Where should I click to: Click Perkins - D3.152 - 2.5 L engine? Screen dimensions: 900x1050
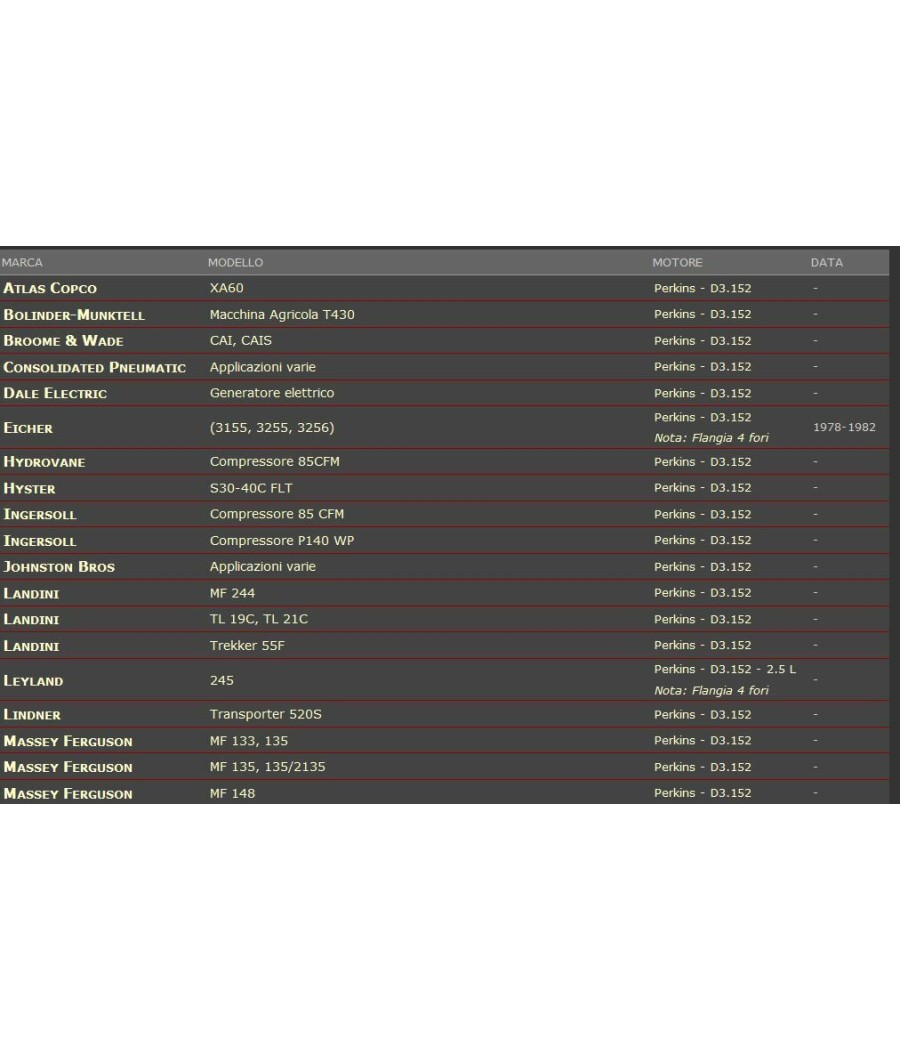click(x=725, y=670)
